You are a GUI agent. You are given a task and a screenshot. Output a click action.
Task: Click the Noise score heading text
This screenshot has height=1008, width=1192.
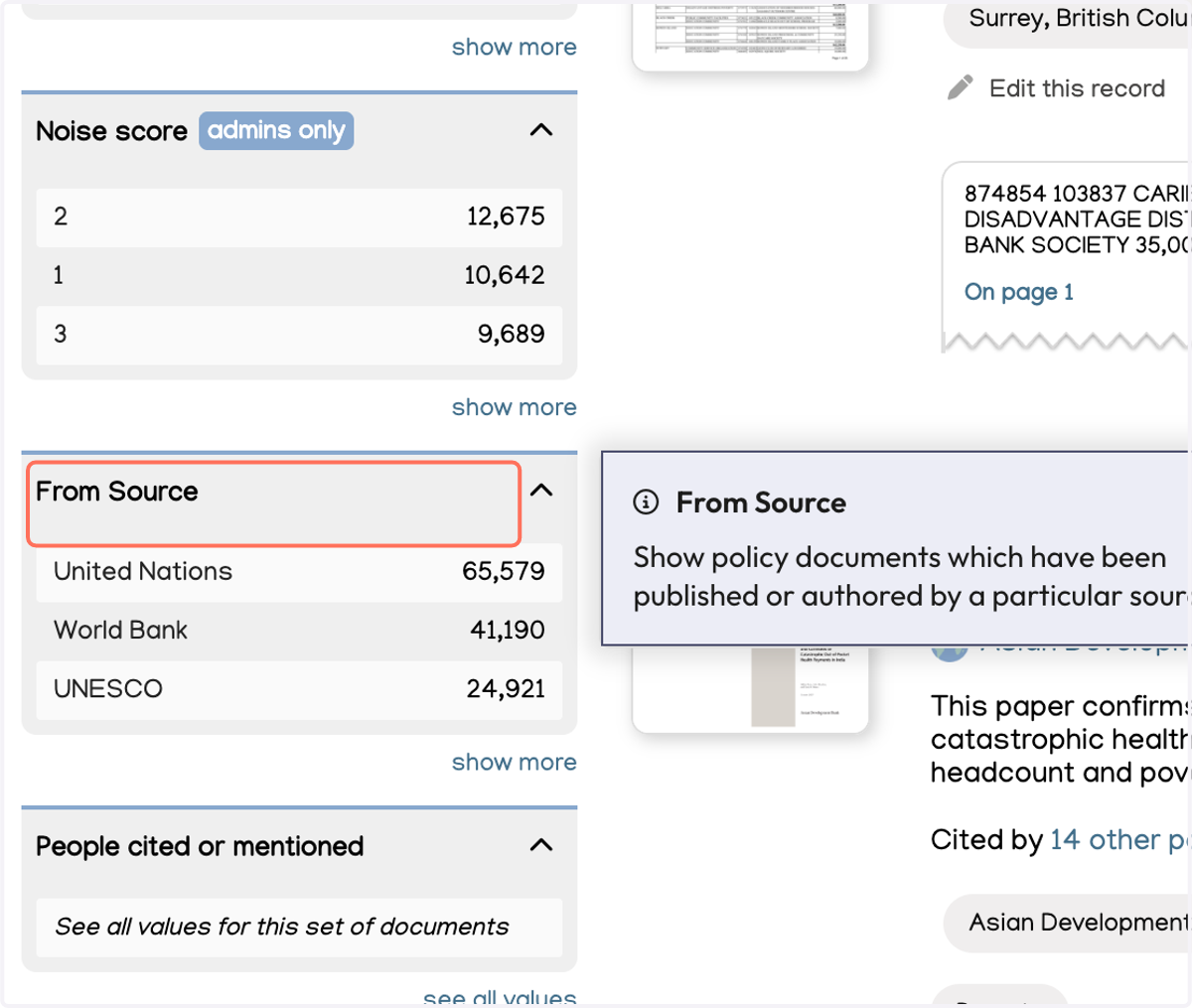[x=111, y=131]
